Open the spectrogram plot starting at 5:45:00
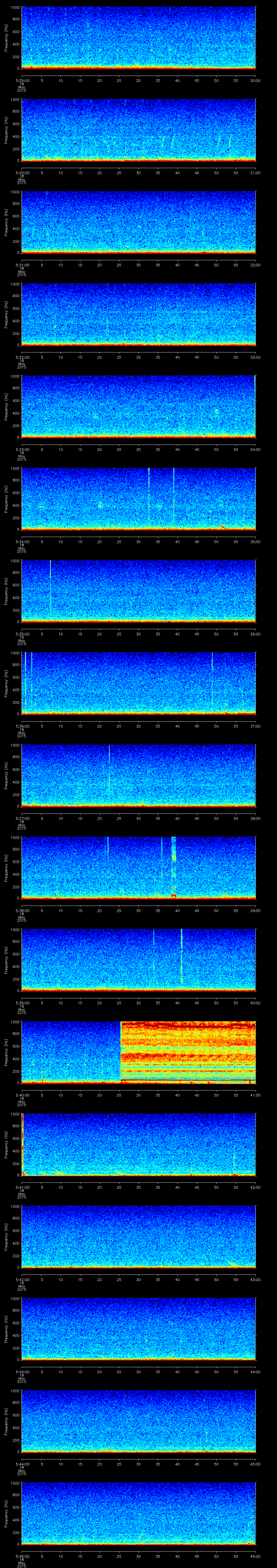Viewport: 277px width, 1568px height. (139, 1513)
